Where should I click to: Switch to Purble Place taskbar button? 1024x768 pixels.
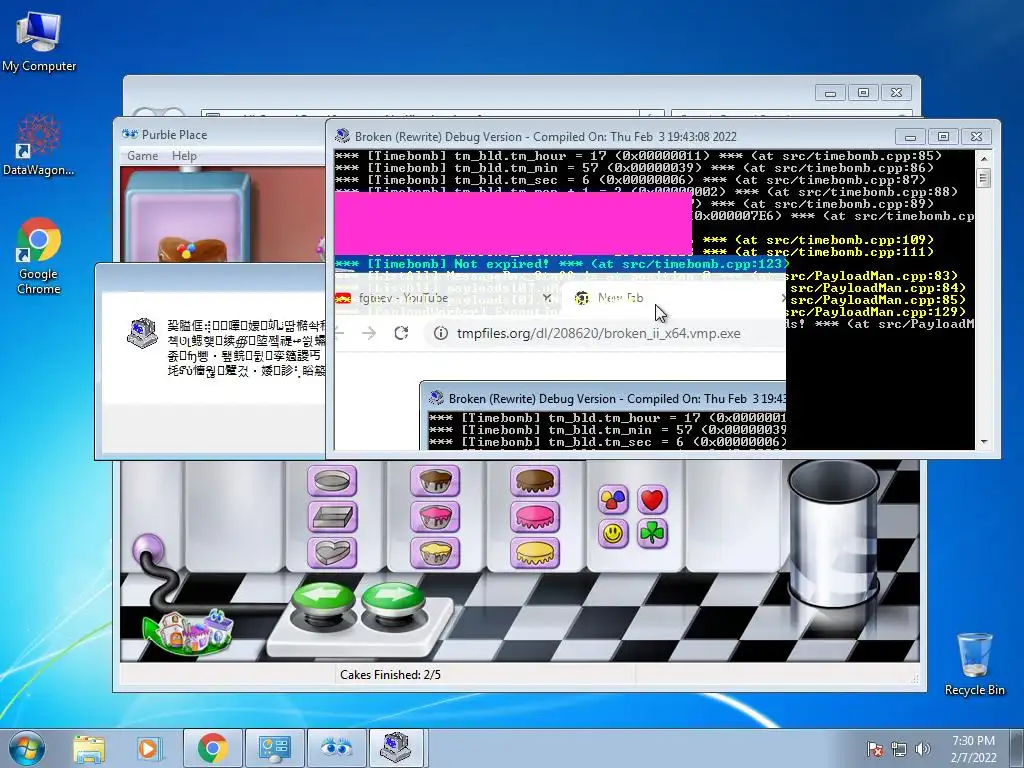pos(336,748)
